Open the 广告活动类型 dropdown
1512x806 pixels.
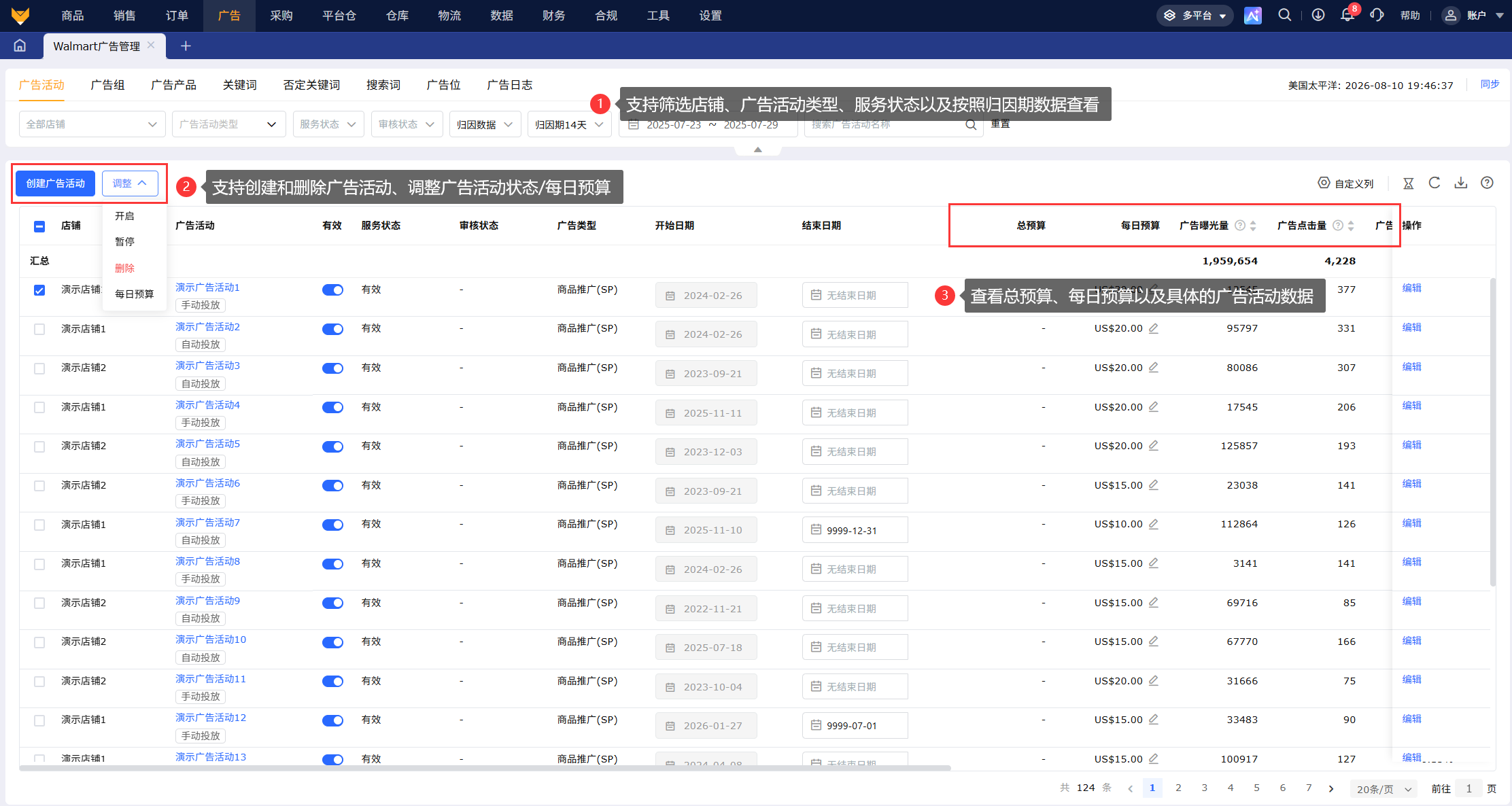point(228,124)
